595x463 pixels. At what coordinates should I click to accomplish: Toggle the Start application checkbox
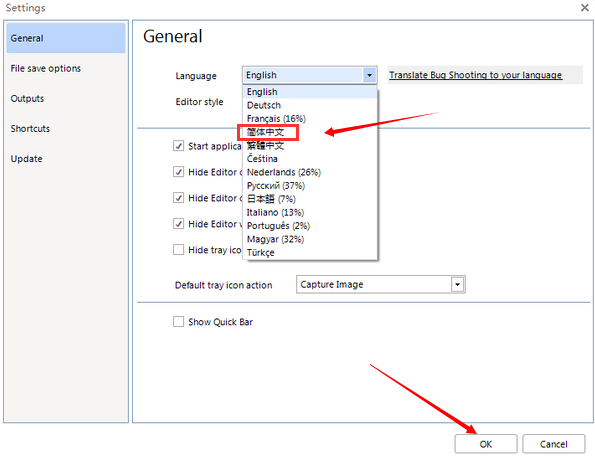[178, 146]
